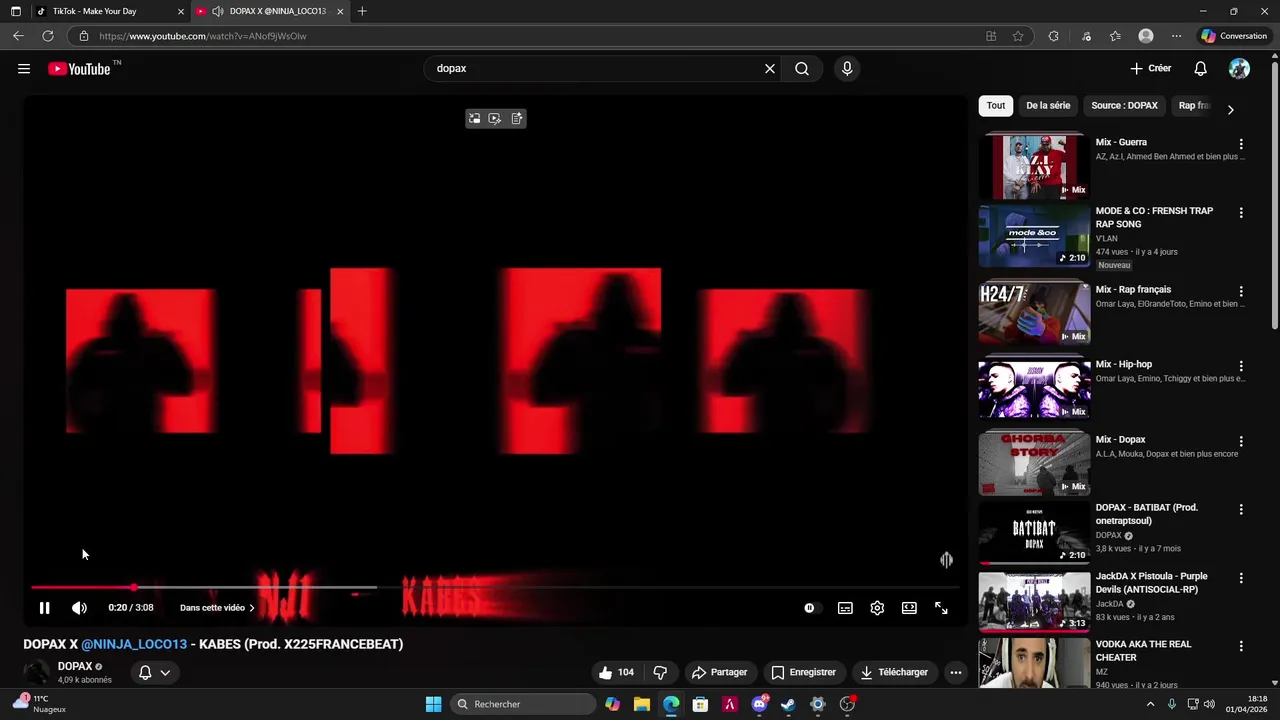
Task: Clear the search text with X
Action: (770, 69)
